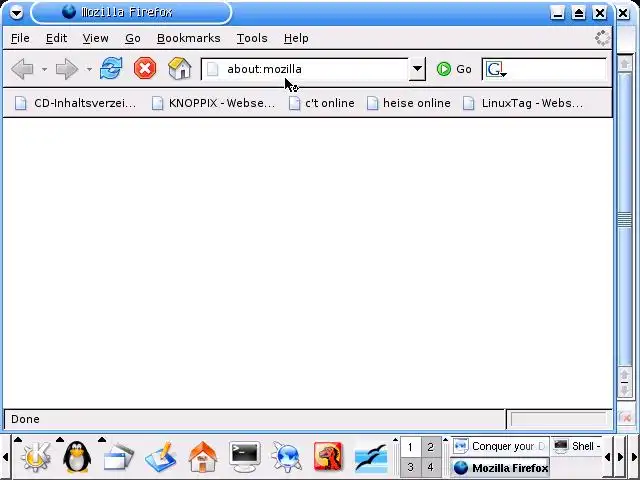
Task: Open the Firefox window menu button
Action: pyautogui.click(x=16, y=13)
